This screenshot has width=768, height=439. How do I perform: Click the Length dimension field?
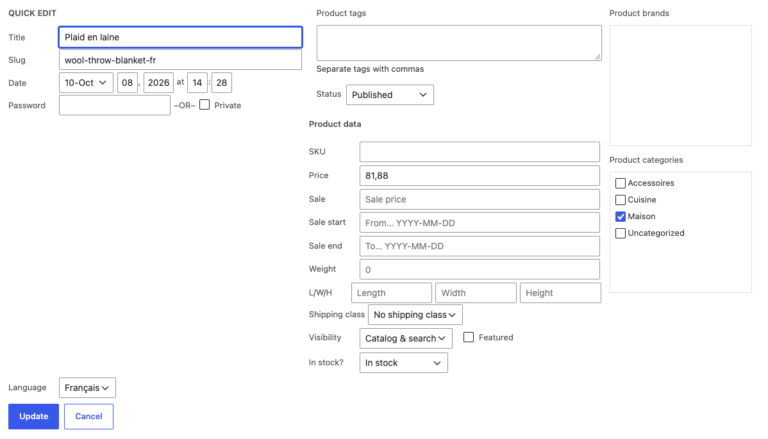(x=391, y=293)
